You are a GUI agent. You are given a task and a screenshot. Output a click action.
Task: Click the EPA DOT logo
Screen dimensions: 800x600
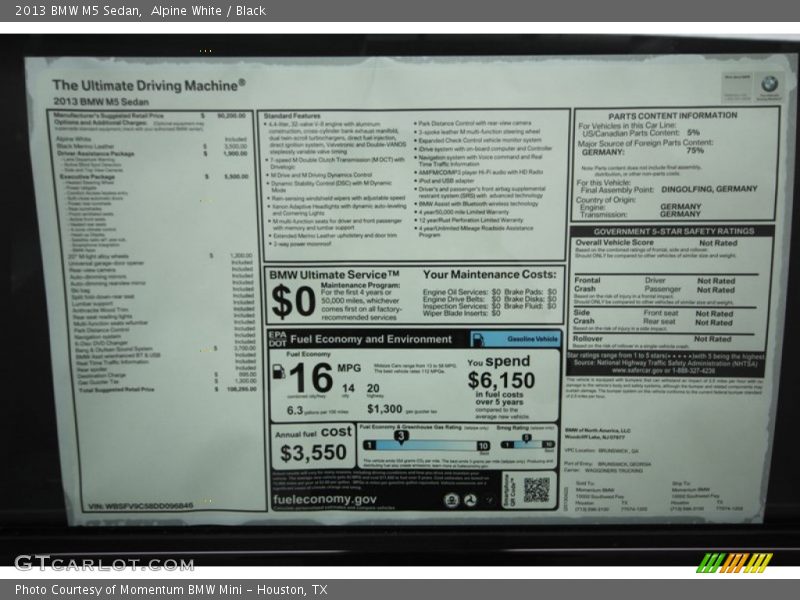pos(278,339)
